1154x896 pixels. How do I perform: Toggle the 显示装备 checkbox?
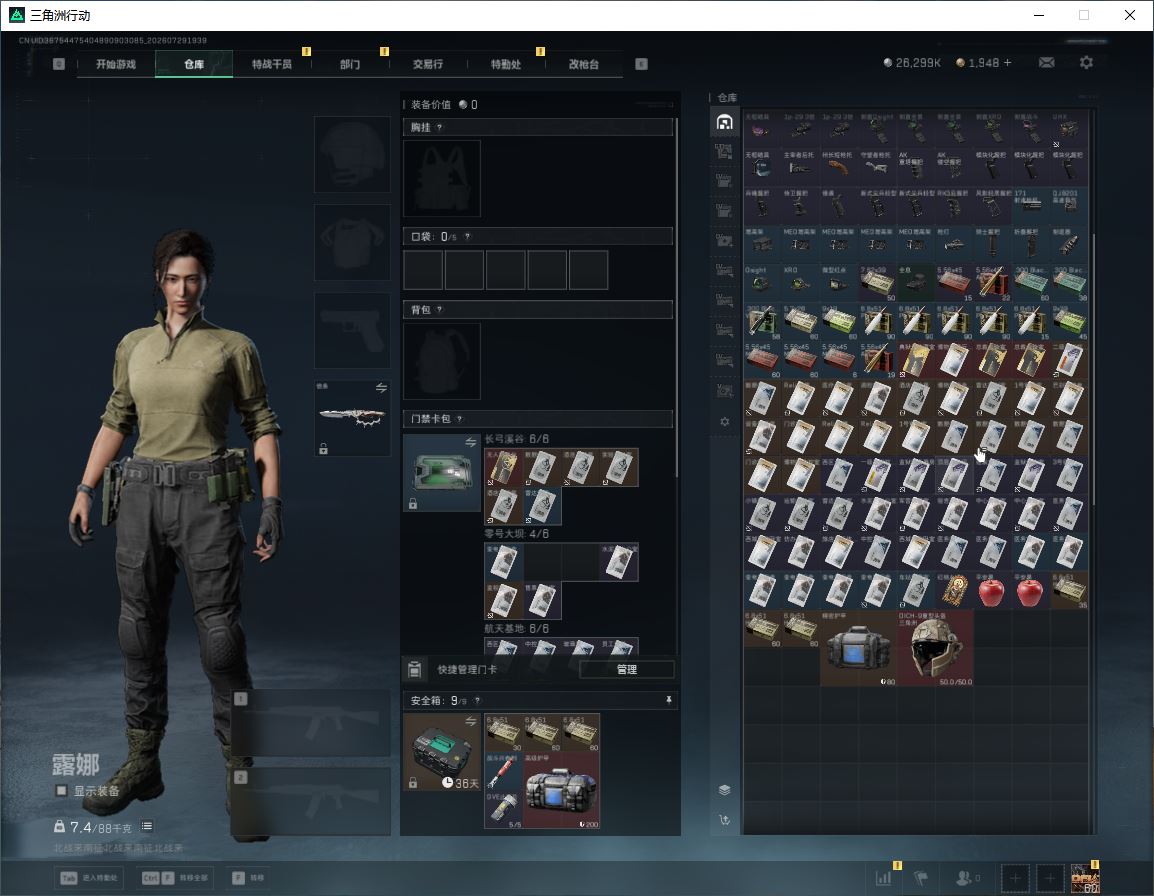tap(62, 791)
